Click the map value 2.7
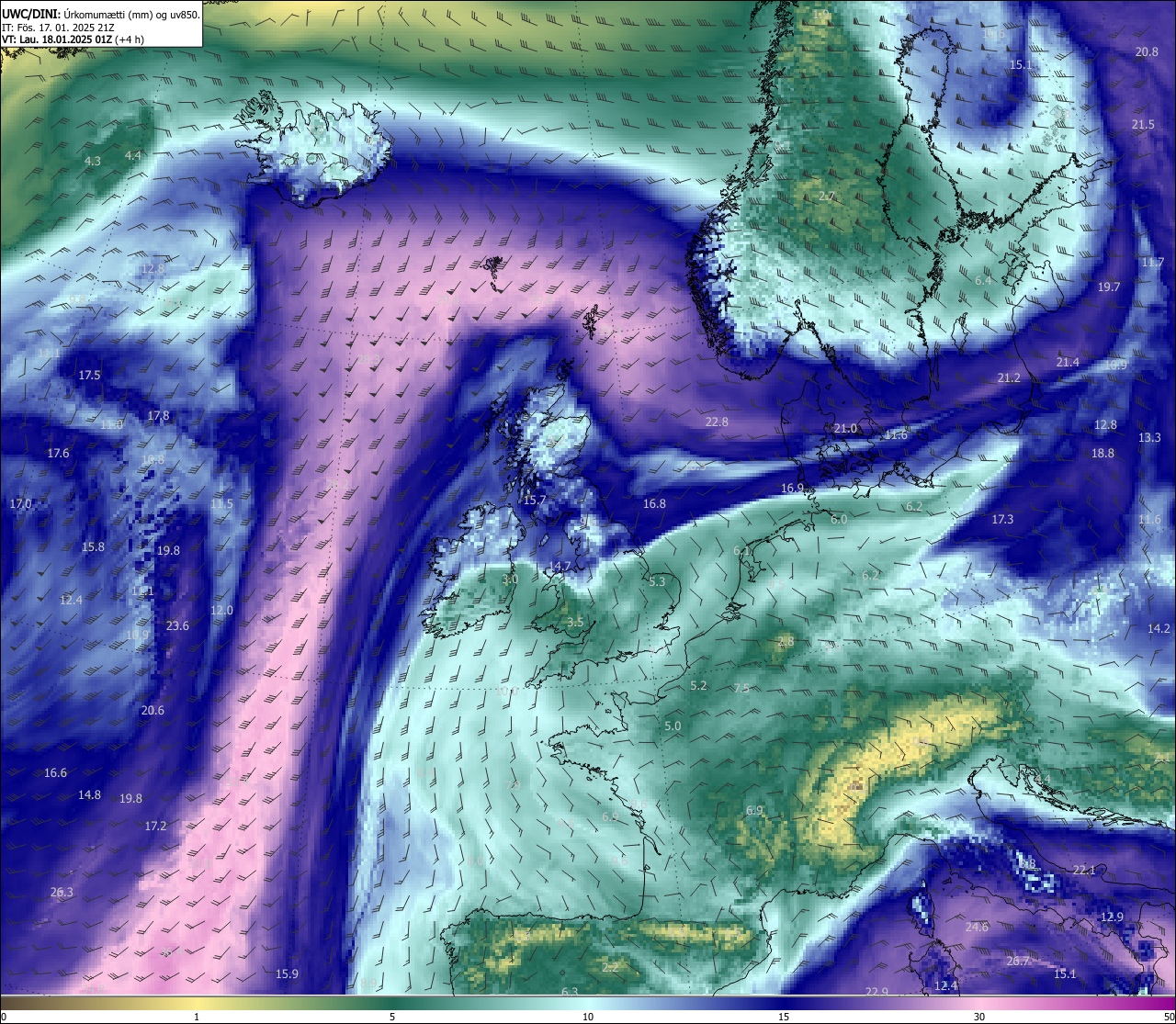 coord(827,197)
